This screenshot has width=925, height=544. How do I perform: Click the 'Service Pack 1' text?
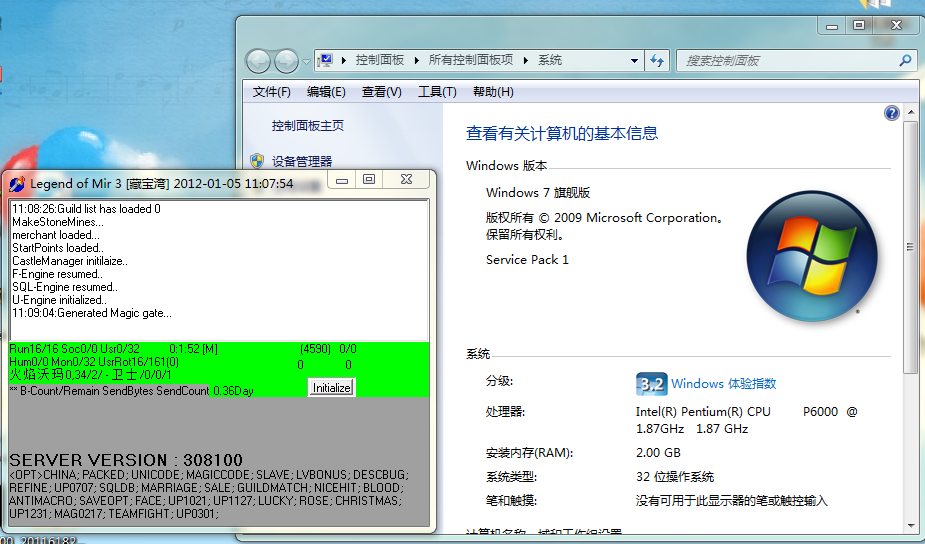[x=527, y=260]
